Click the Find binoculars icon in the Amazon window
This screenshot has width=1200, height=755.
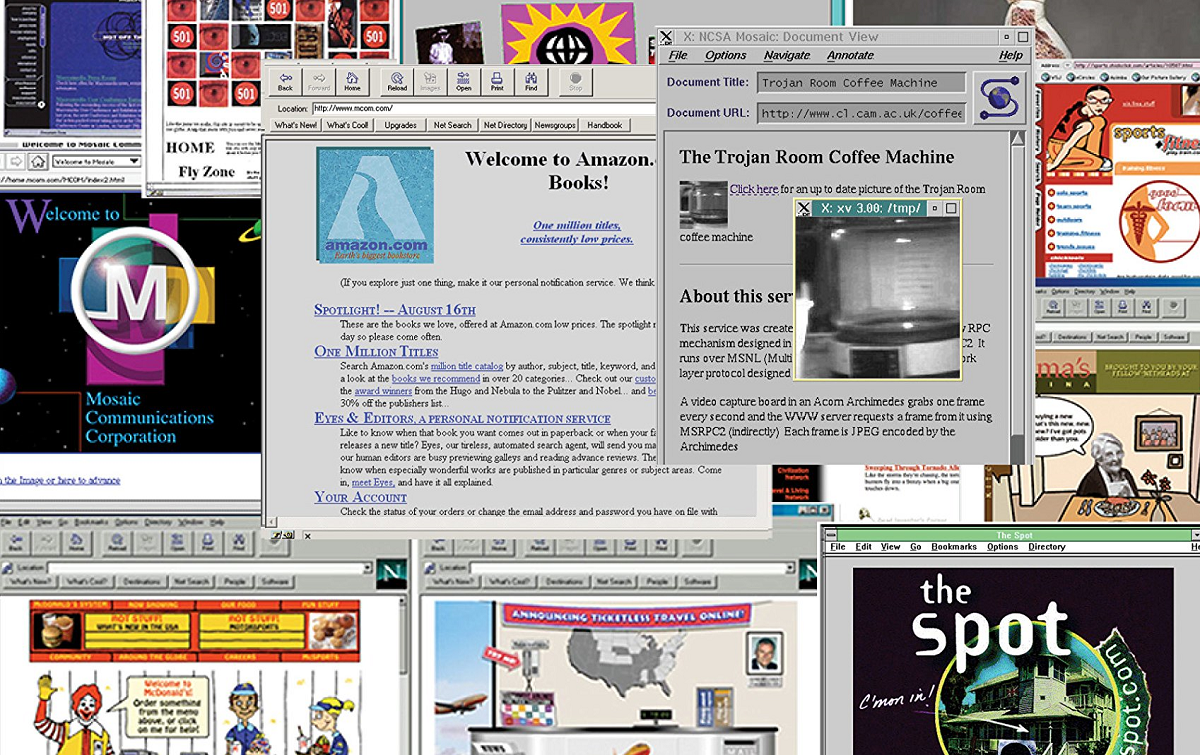click(x=531, y=80)
